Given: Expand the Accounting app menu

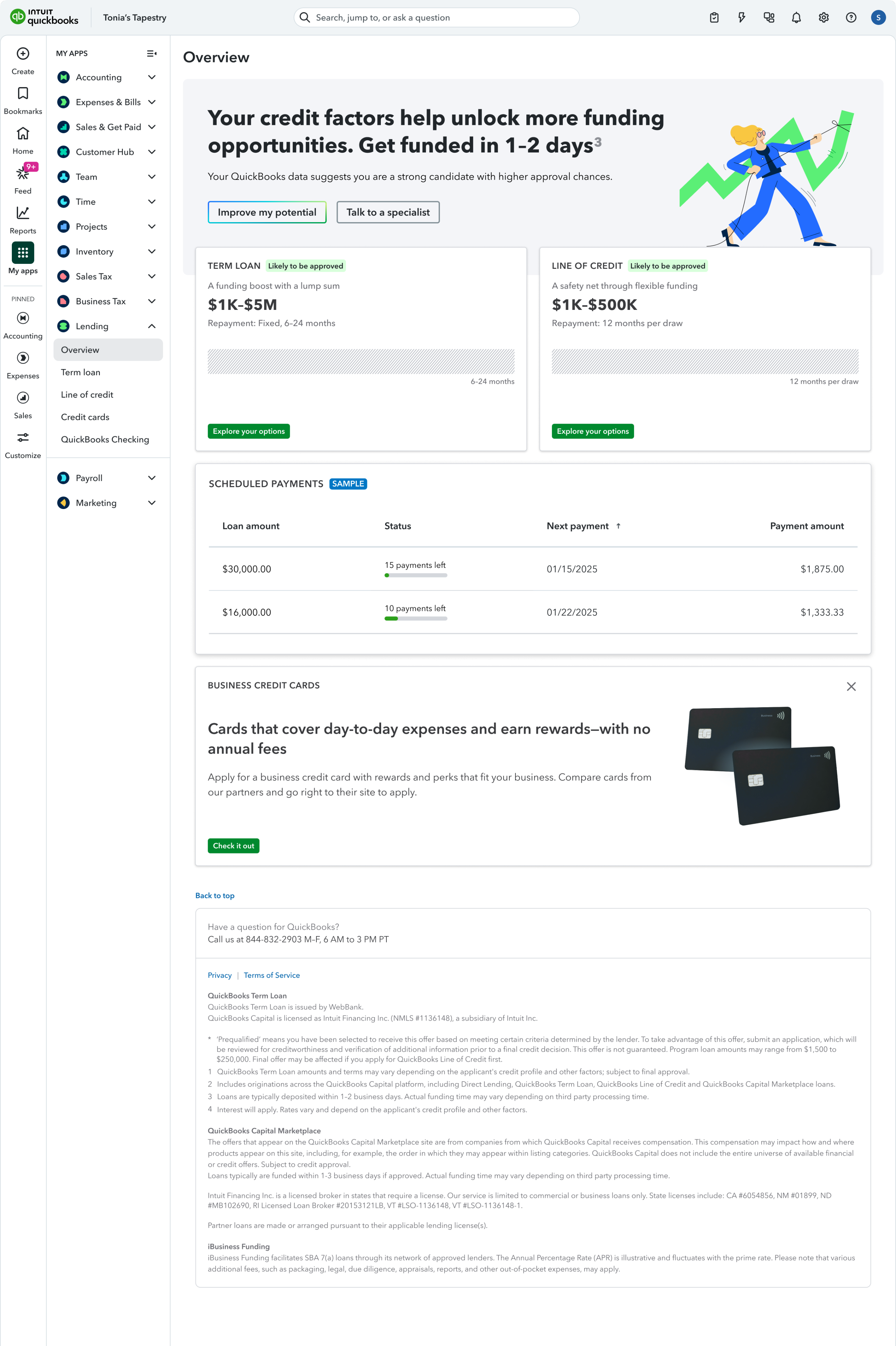Looking at the screenshot, I should click(x=152, y=77).
